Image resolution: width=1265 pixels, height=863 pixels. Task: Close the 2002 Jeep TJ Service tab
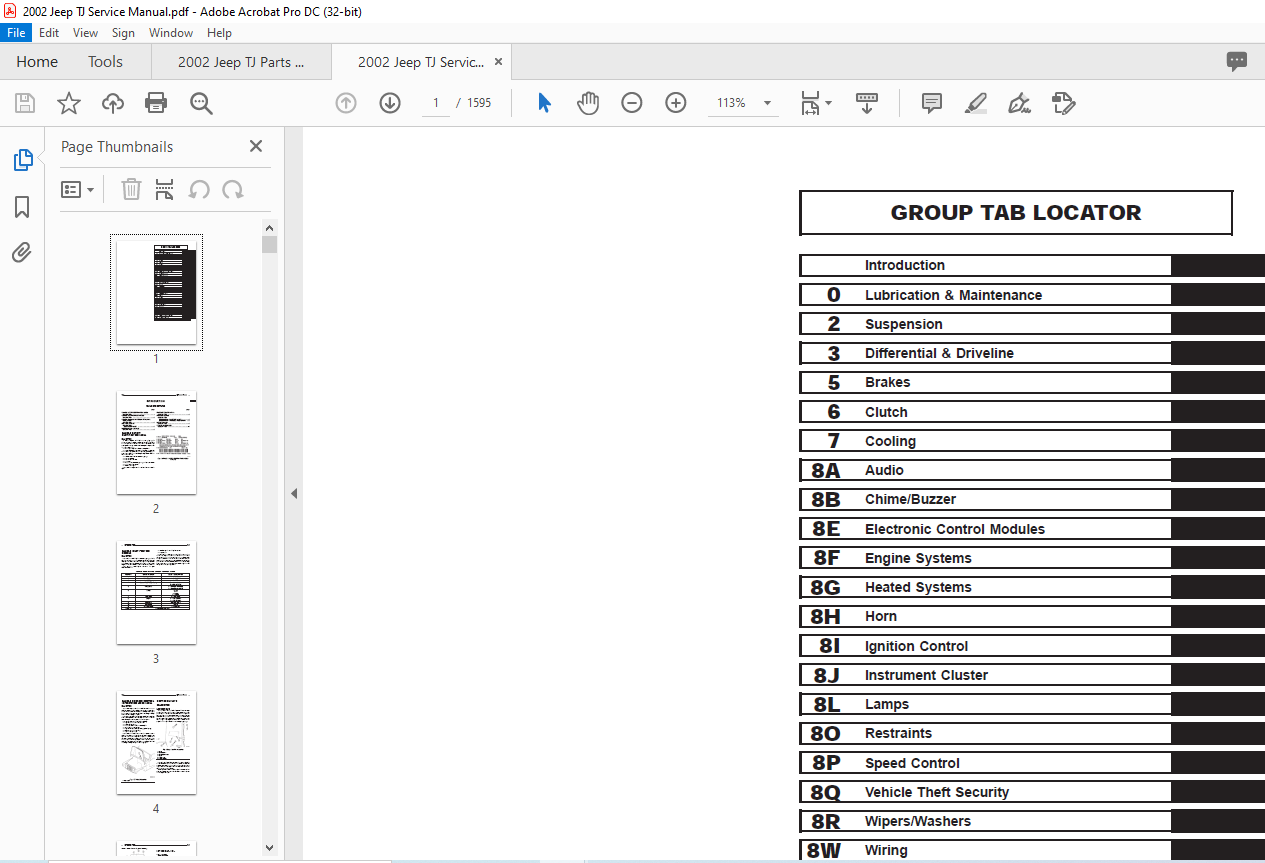pos(497,62)
